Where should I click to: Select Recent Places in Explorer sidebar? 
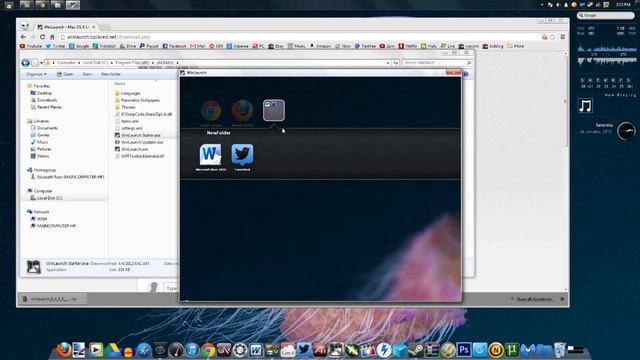[46, 107]
